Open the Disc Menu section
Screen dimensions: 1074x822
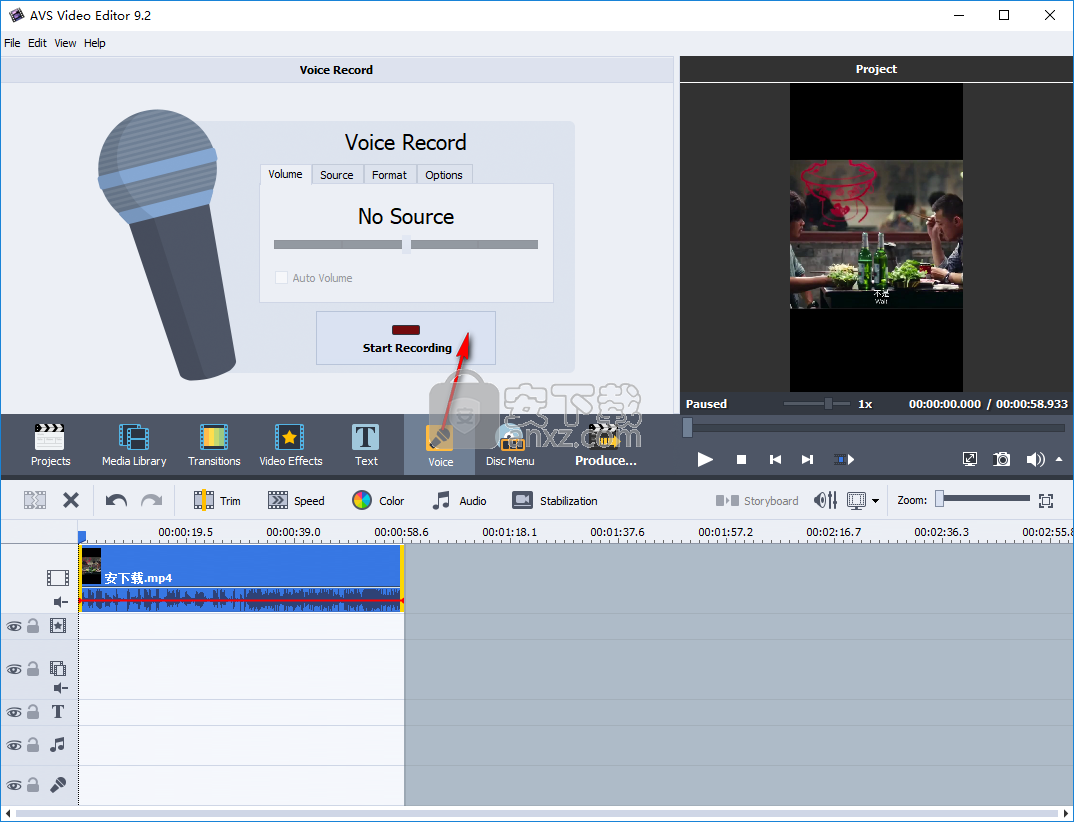[x=510, y=445]
